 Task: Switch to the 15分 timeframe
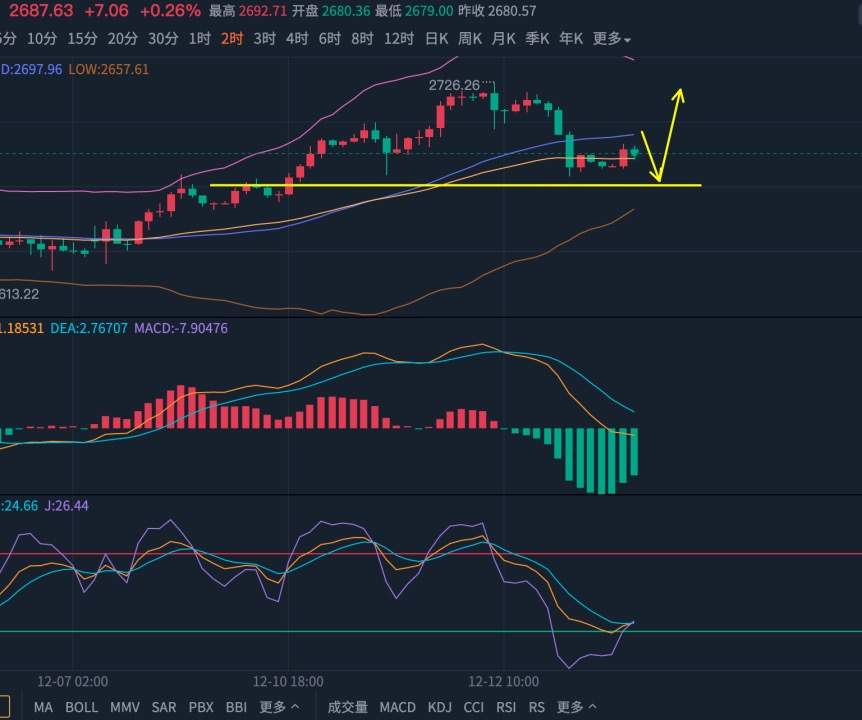[82, 38]
